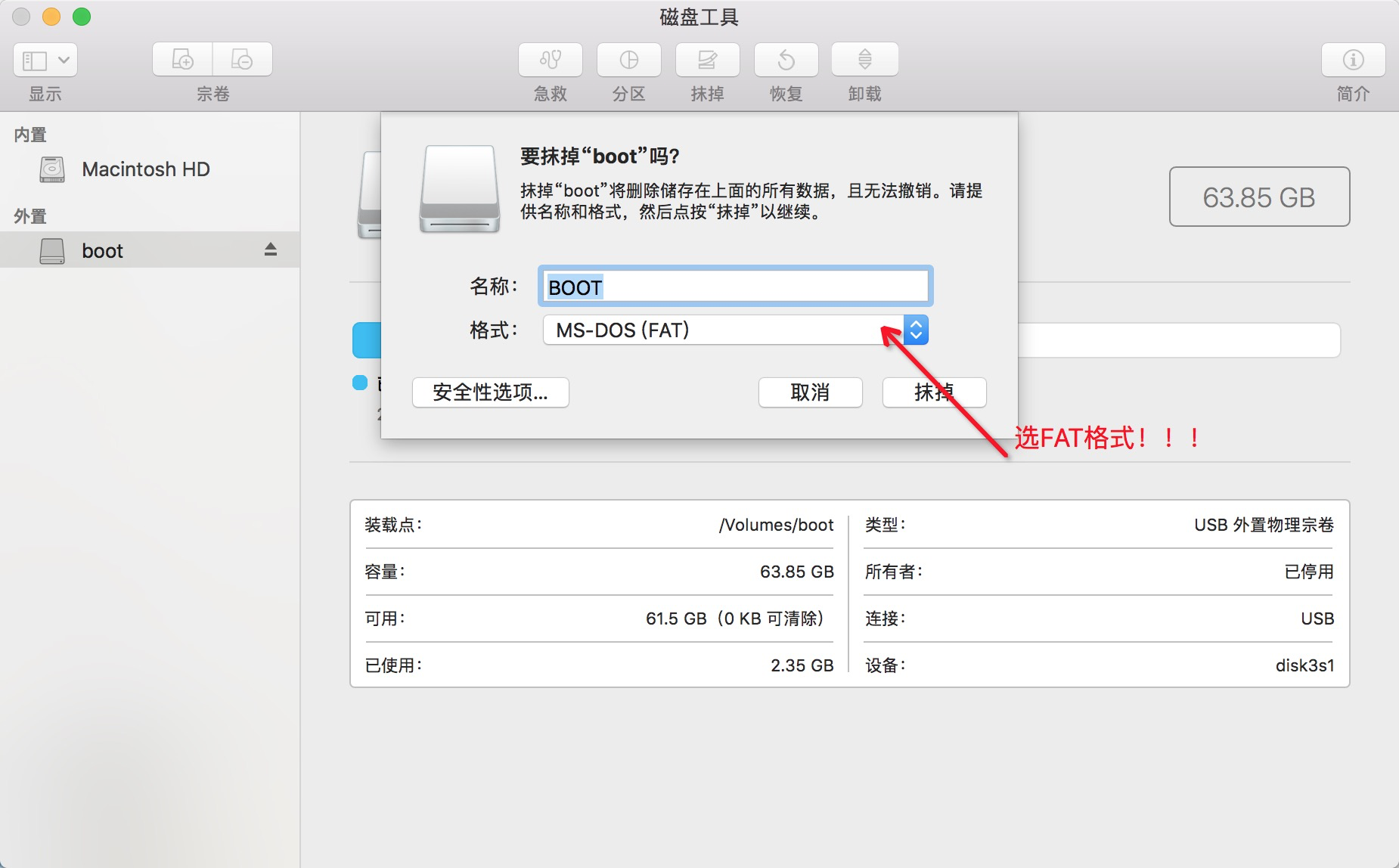Screen dimensions: 1399x868
Task: Click the boot drive icon in sidebar
Action: (52, 250)
